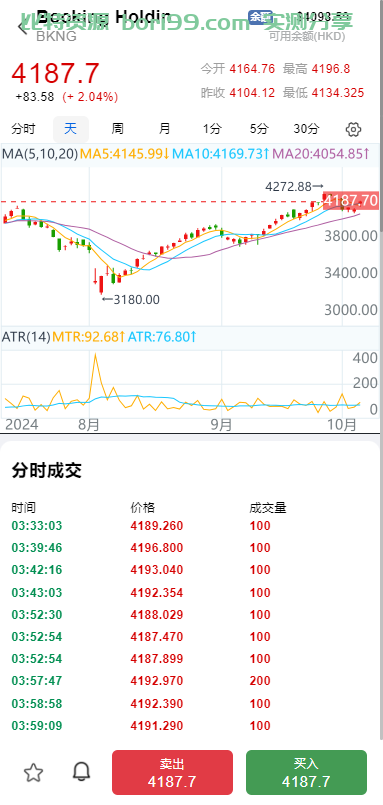The width and height of the screenshot is (383, 805).
Task: Click price 4193.040 in the trade list
Action: click(x=157, y=570)
